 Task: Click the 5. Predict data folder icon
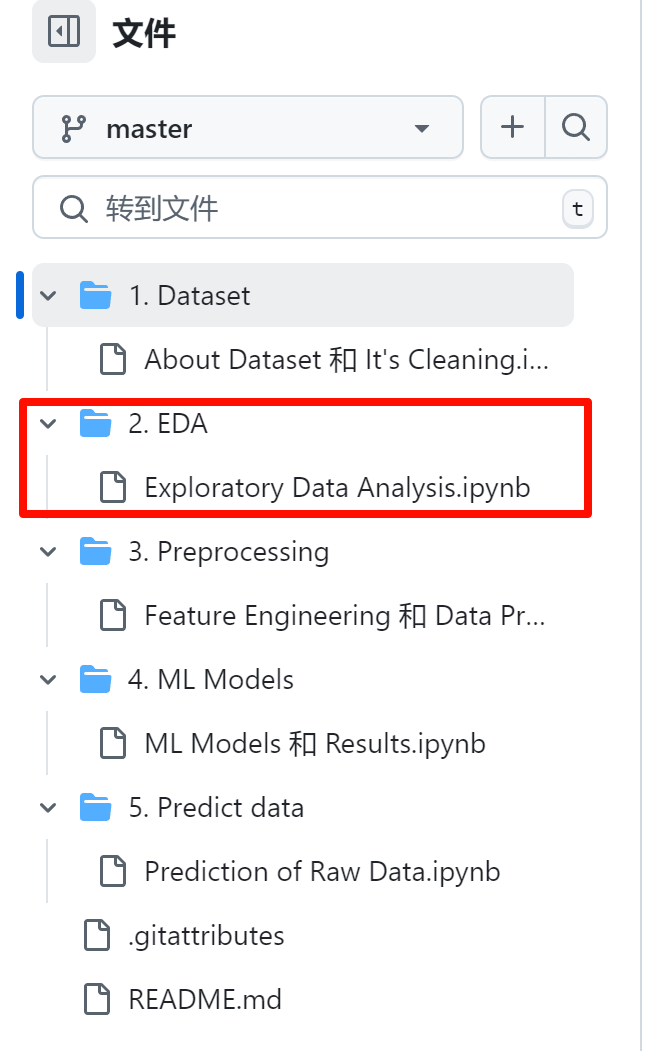click(x=95, y=808)
